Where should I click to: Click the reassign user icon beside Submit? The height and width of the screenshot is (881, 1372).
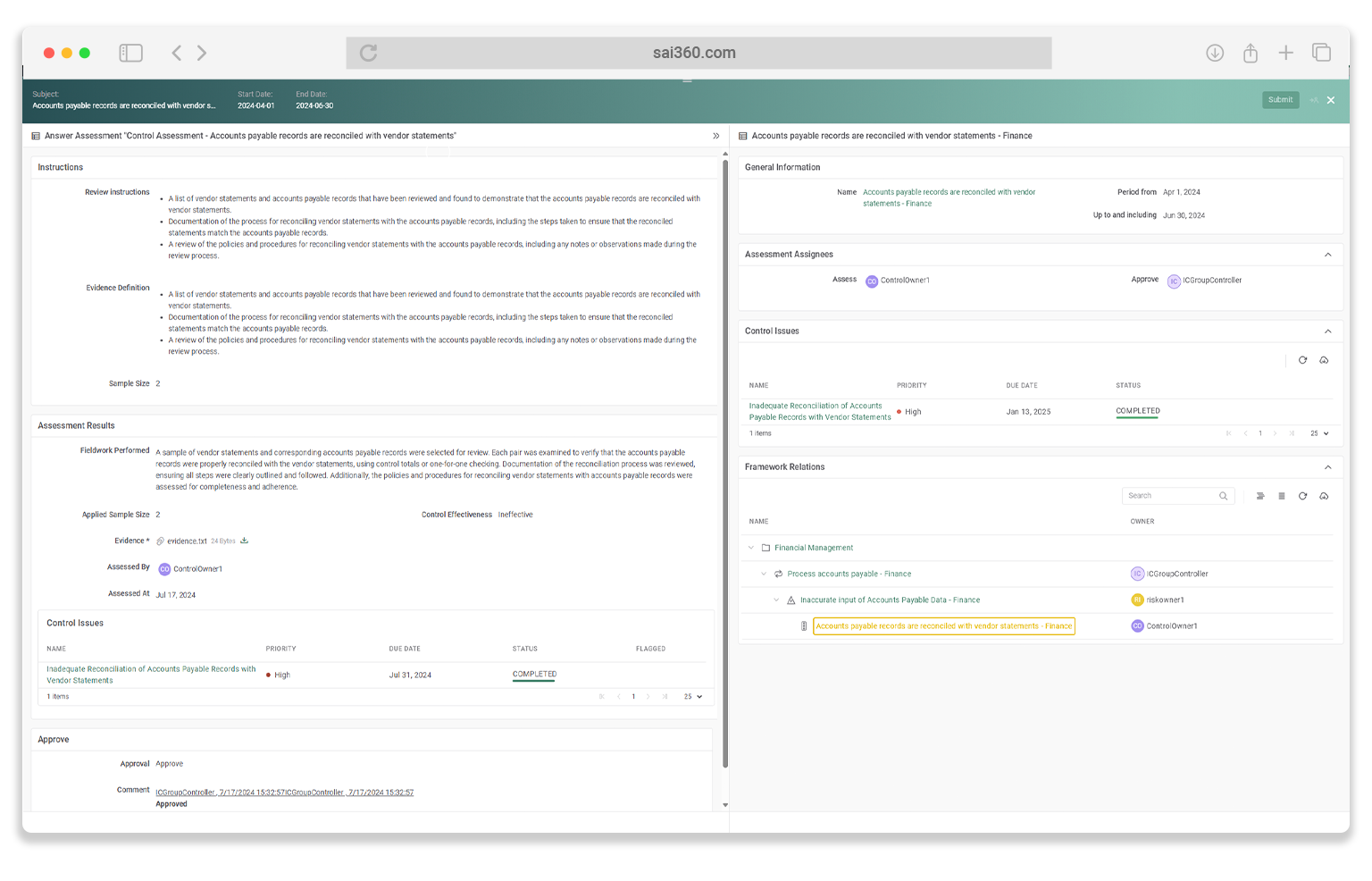click(1314, 100)
